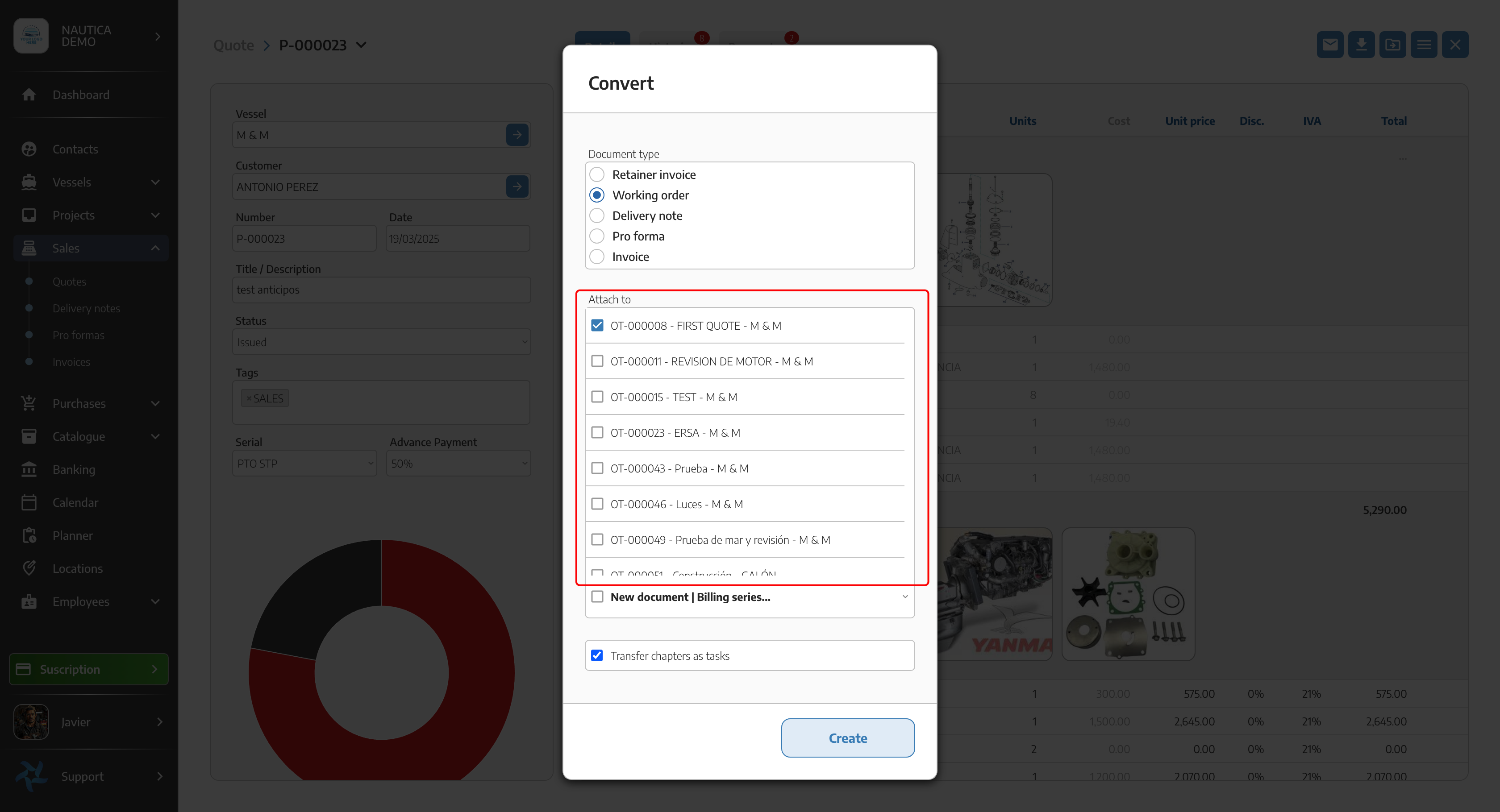Collapse the Sales menu chevron
Screen dimensions: 1500x812
click(155, 248)
